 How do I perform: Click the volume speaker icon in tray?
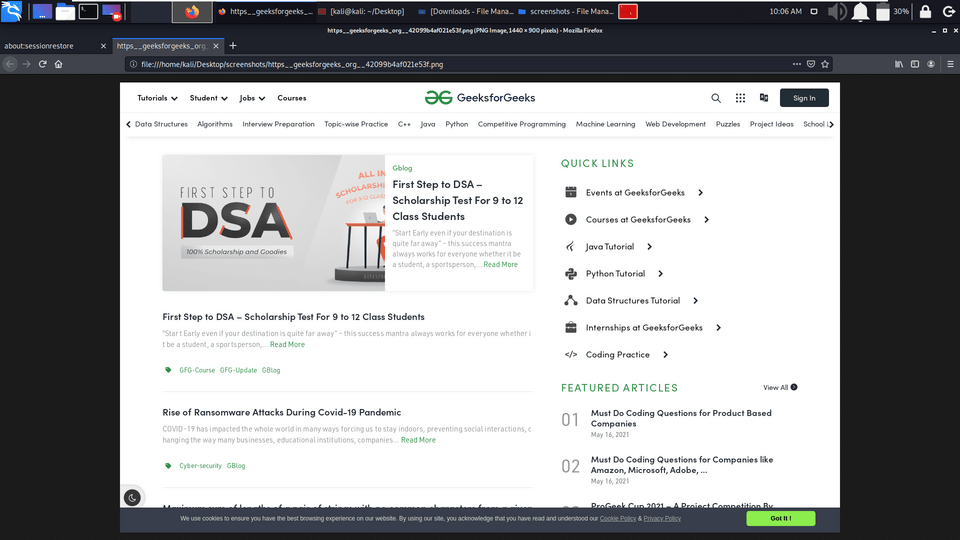click(x=836, y=12)
